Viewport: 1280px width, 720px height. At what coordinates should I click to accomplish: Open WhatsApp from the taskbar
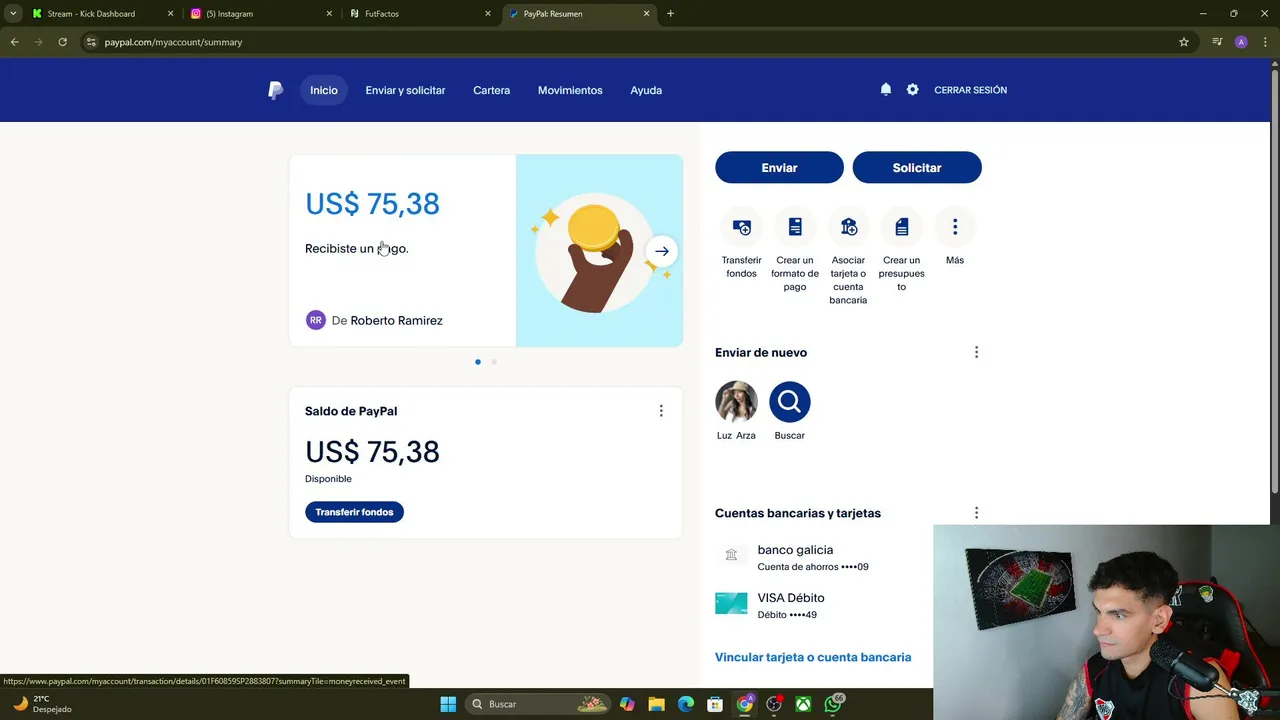pos(833,704)
